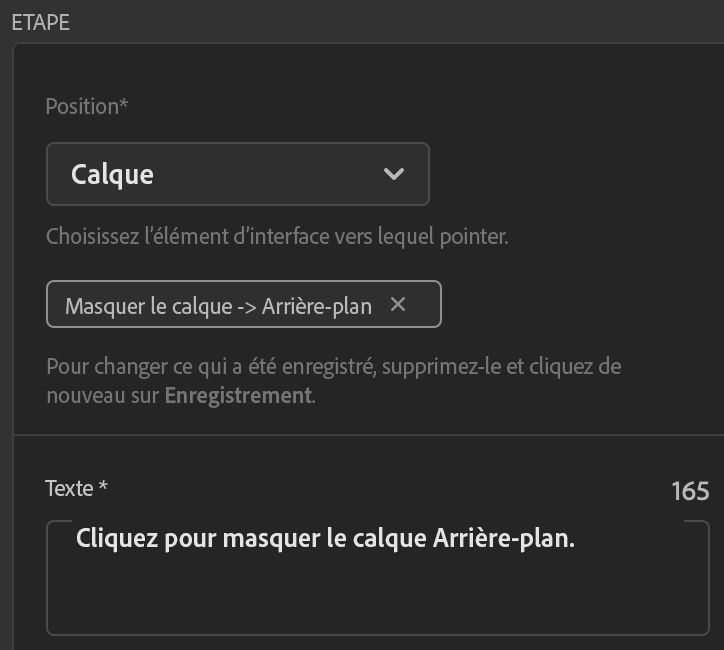The width and height of the screenshot is (724, 650).
Task: Select the 'Masquer le calque -> Arrière-plan' chip
Action: click(217, 306)
